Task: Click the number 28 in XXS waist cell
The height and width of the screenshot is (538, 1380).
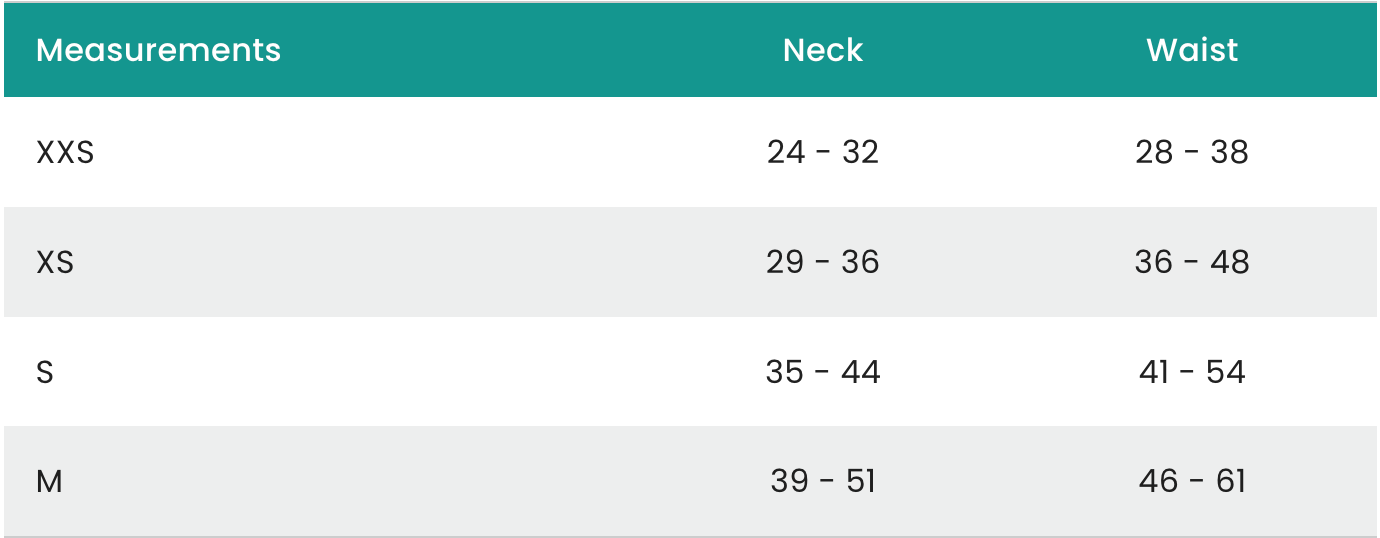Action: pyautogui.click(x=1154, y=152)
